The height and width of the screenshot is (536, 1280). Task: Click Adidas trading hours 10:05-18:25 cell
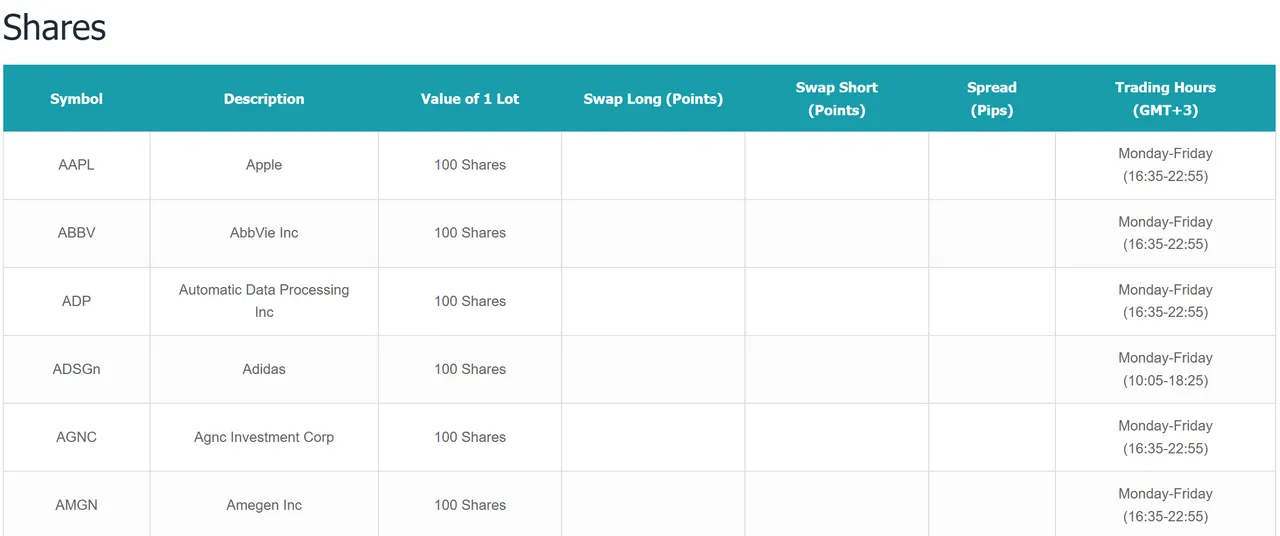click(x=1166, y=369)
